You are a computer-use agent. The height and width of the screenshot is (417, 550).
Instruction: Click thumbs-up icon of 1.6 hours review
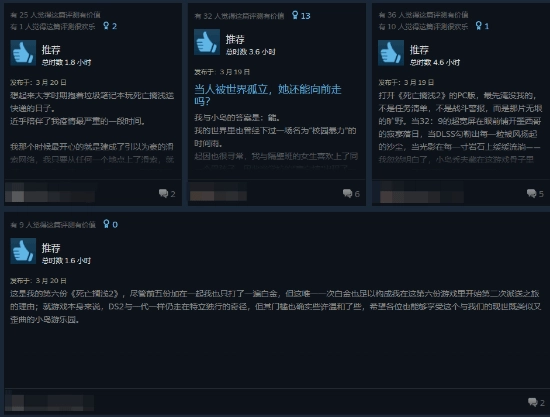[23, 251]
